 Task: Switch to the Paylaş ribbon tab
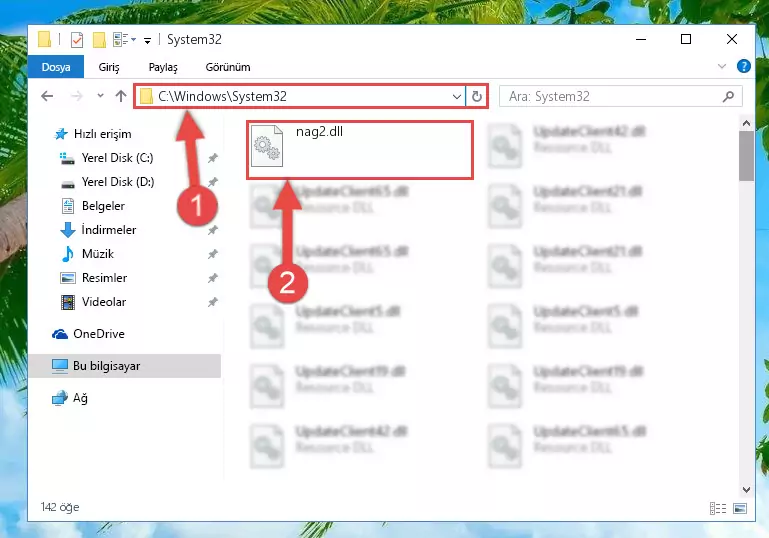tap(163, 67)
